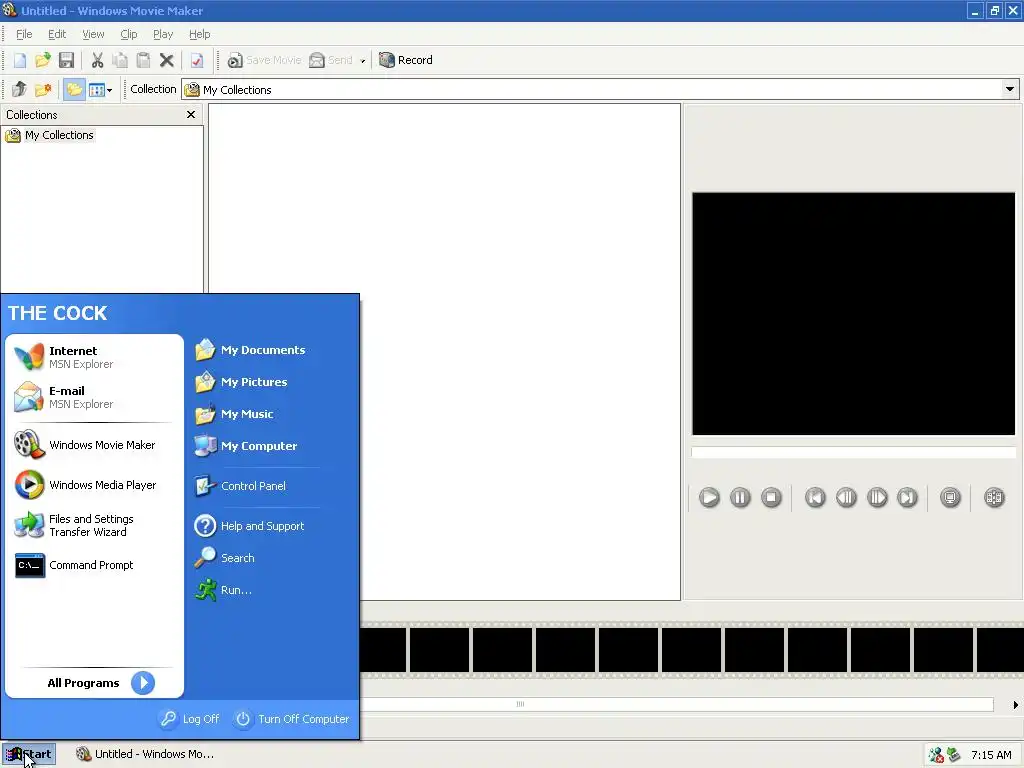Go up one level collection icon
This screenshot has height=768, width=1024.
coord(19,89)
